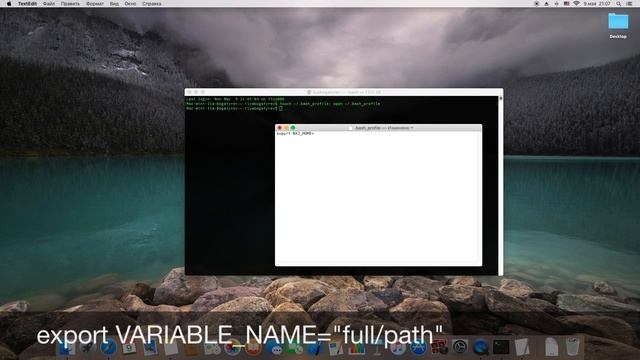Click the Wi-Fi status icon

(576, 4)
